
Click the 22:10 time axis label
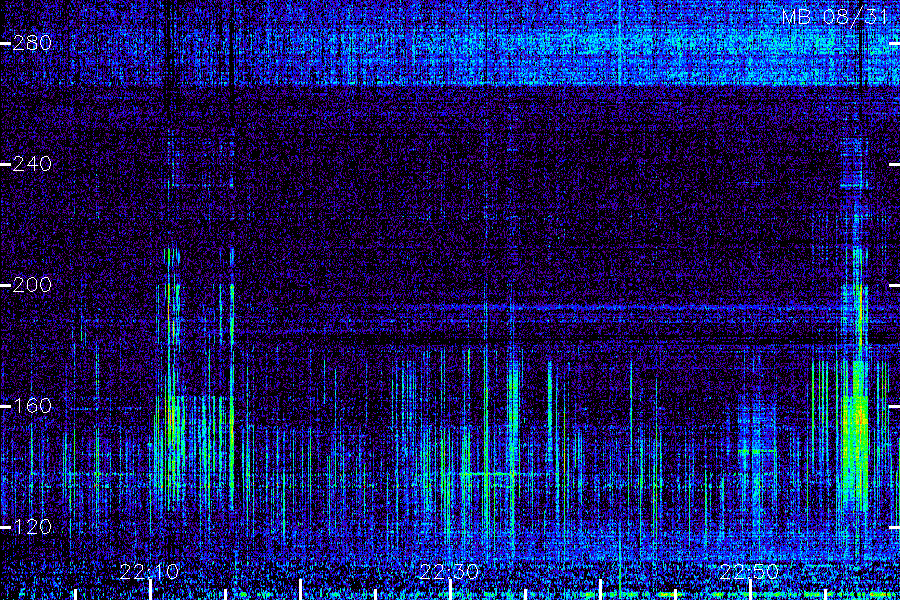(149, 572)
